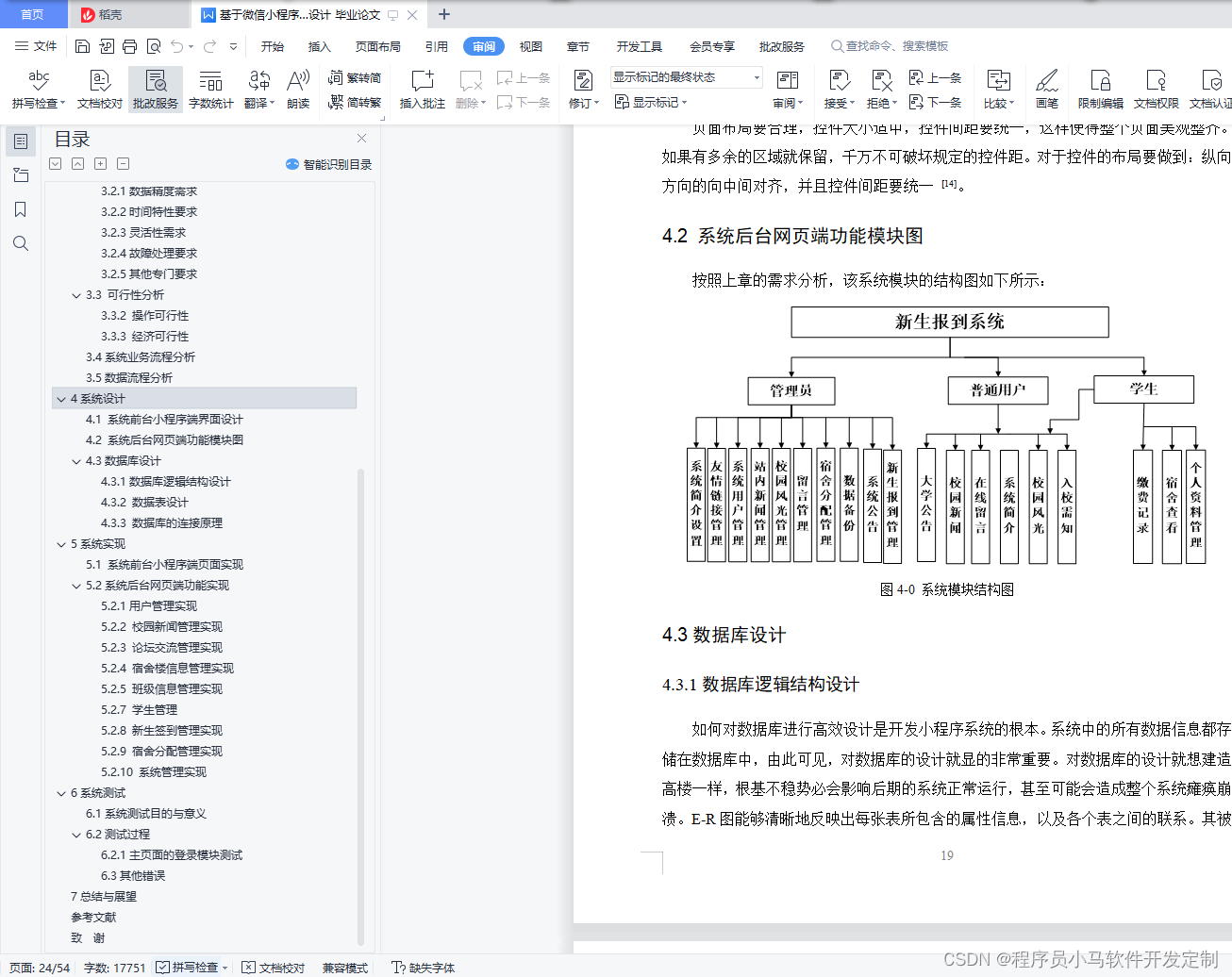Switch to the 首页 window tab
This screenshot has height=977, width=1232.
(33, 14)
